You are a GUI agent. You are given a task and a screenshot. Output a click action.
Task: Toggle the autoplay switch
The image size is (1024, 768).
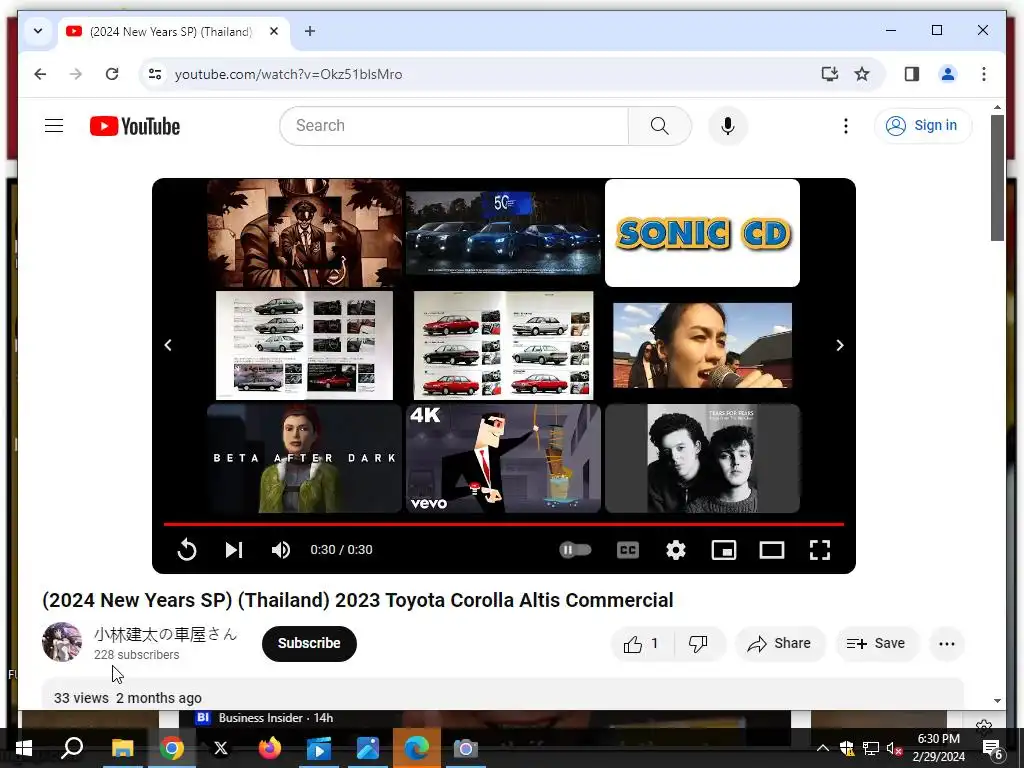coord(575,550)
